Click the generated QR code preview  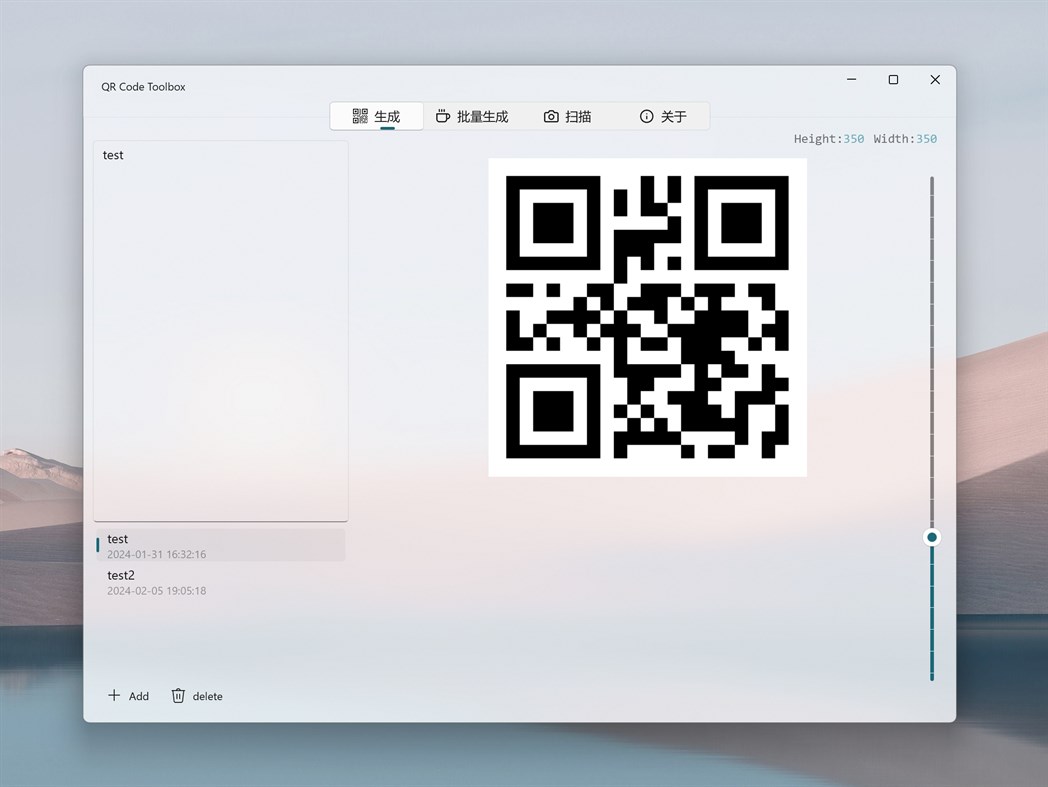647,317
